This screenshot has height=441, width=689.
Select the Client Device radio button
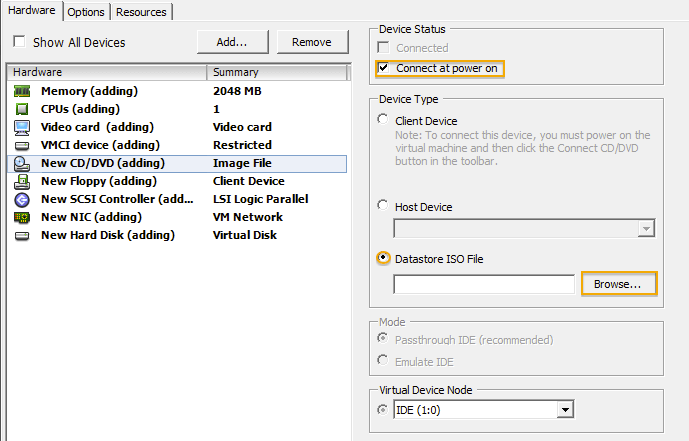tap(384, 120)
